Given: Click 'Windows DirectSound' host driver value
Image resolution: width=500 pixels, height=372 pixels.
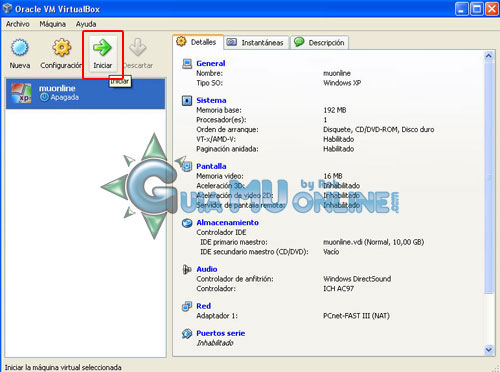Looking at the screenshot, I should [357, 279].
